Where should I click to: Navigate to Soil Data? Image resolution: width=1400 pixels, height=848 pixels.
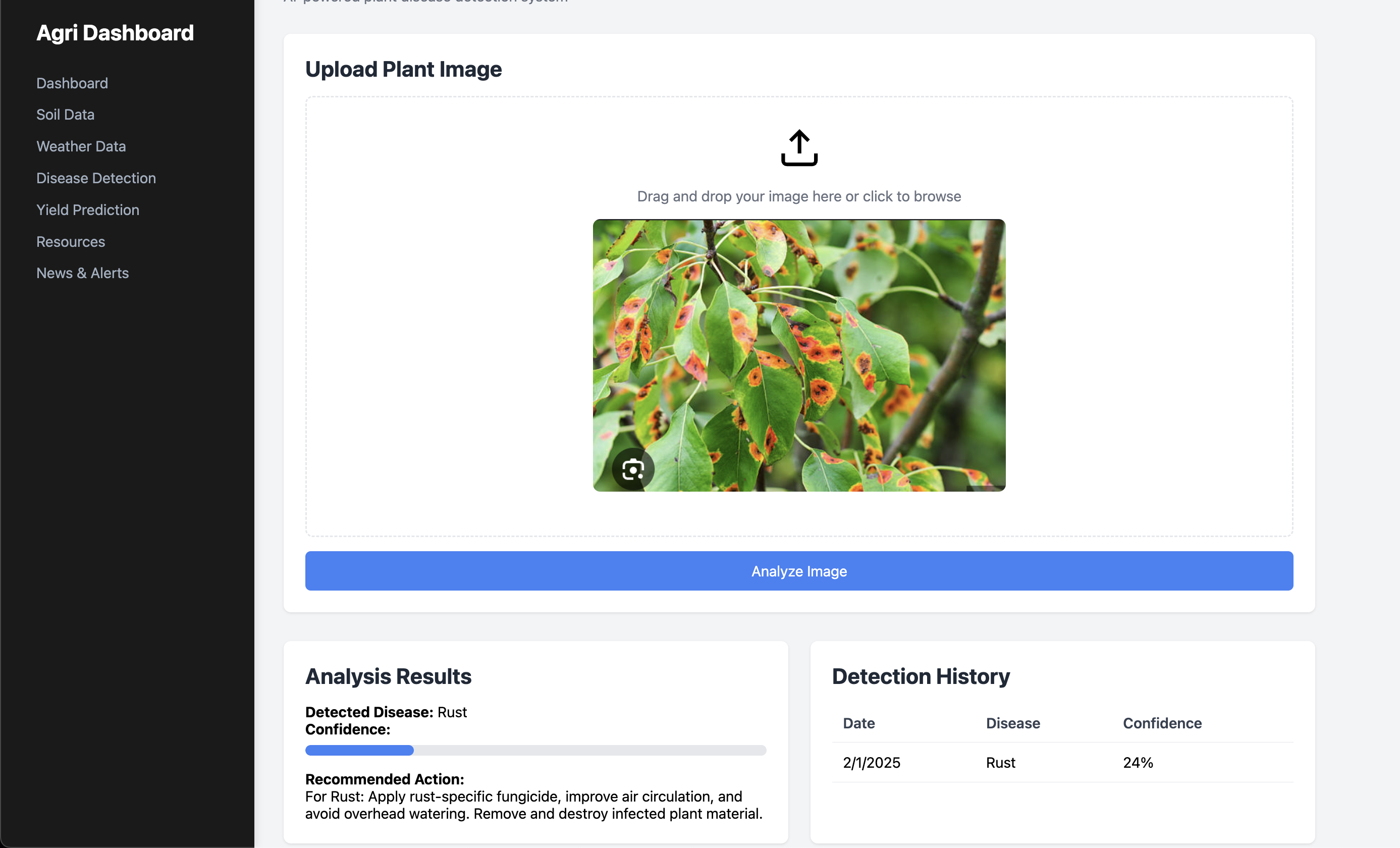tap(65, 114)
